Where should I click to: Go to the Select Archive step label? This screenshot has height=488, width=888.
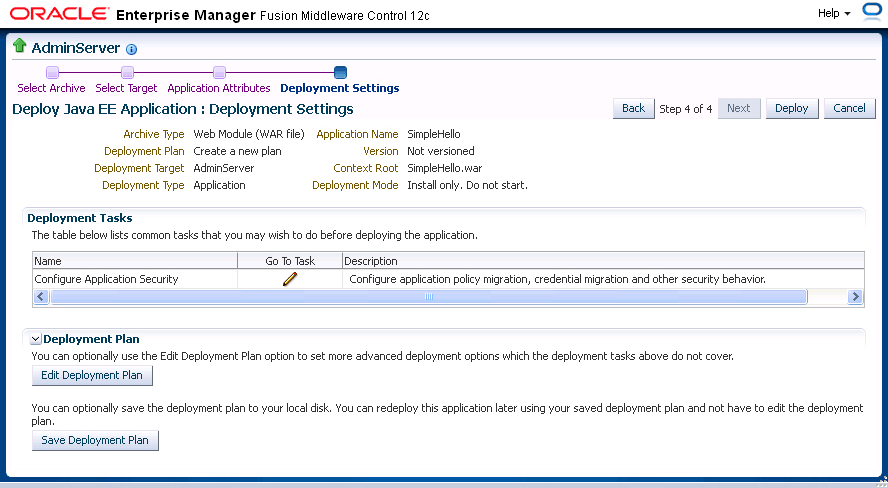pyautogui.click(x=52, y=88)
